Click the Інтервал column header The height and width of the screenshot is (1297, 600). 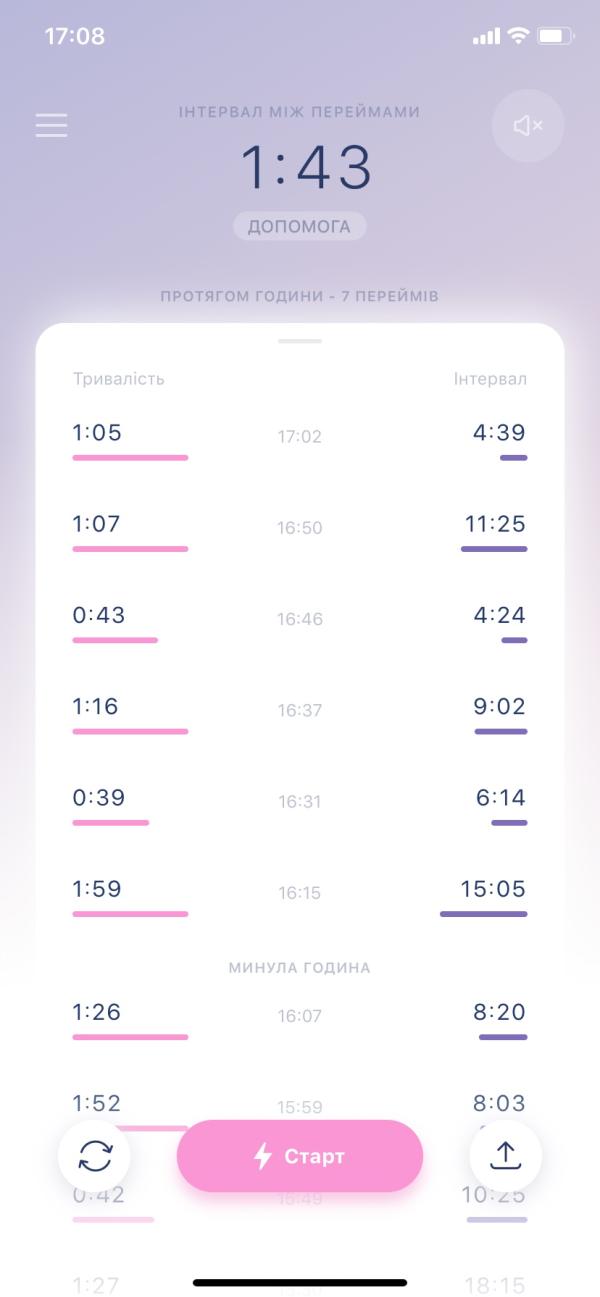point(490,379)
